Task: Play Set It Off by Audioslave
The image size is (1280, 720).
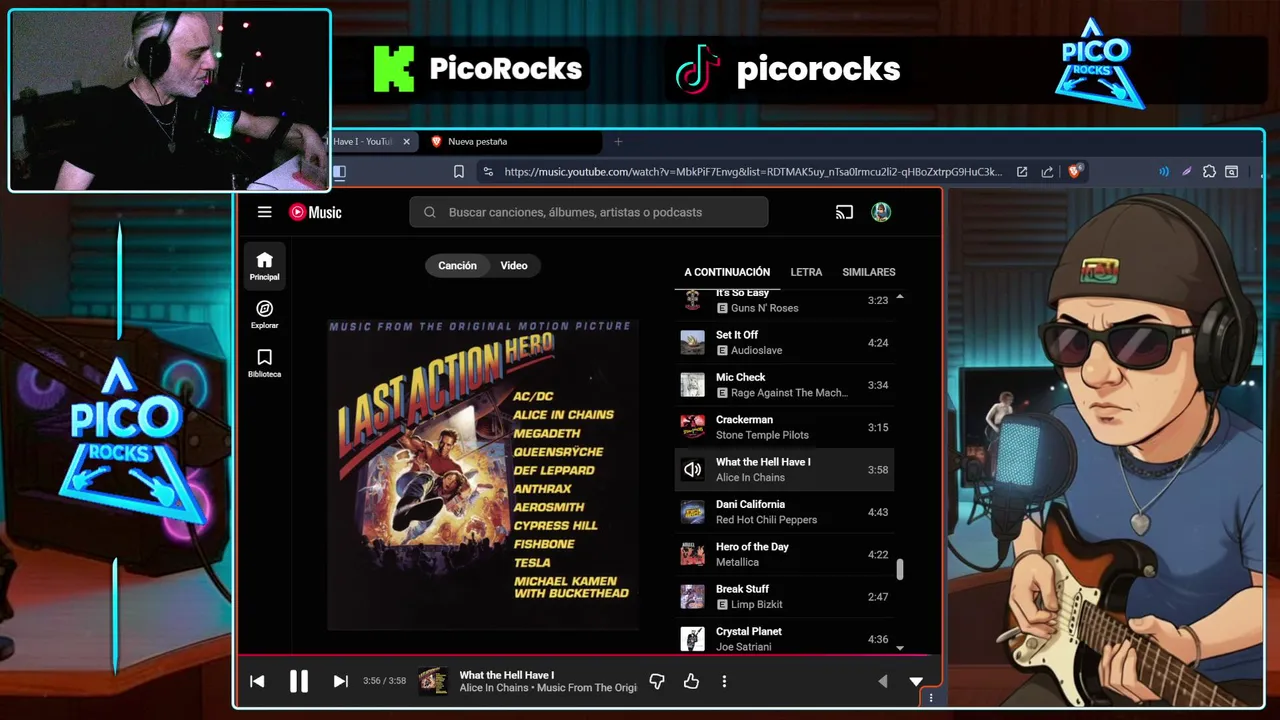Action: [x=785, y=342]
